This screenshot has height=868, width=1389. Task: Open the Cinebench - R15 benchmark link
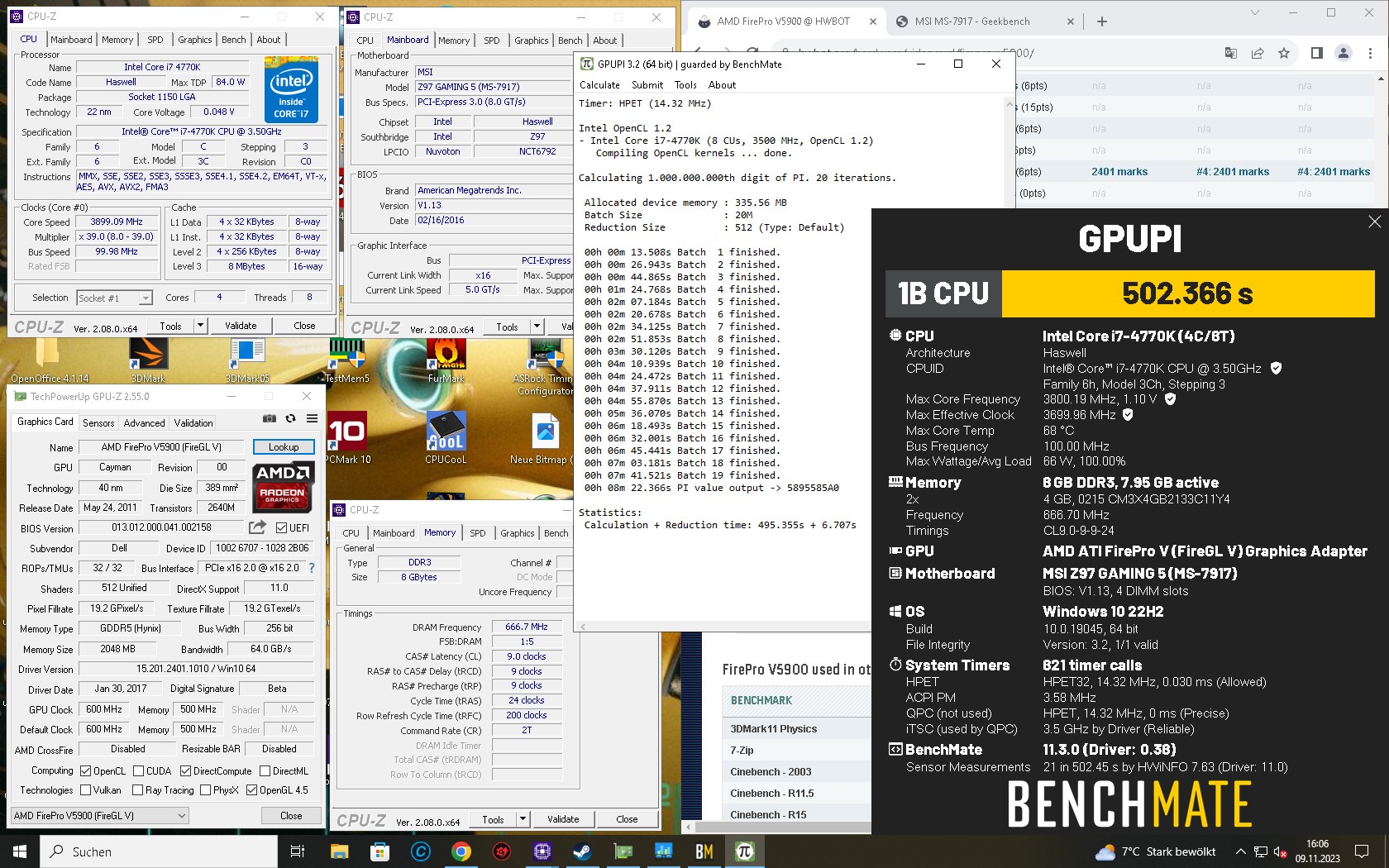[768, 814]
